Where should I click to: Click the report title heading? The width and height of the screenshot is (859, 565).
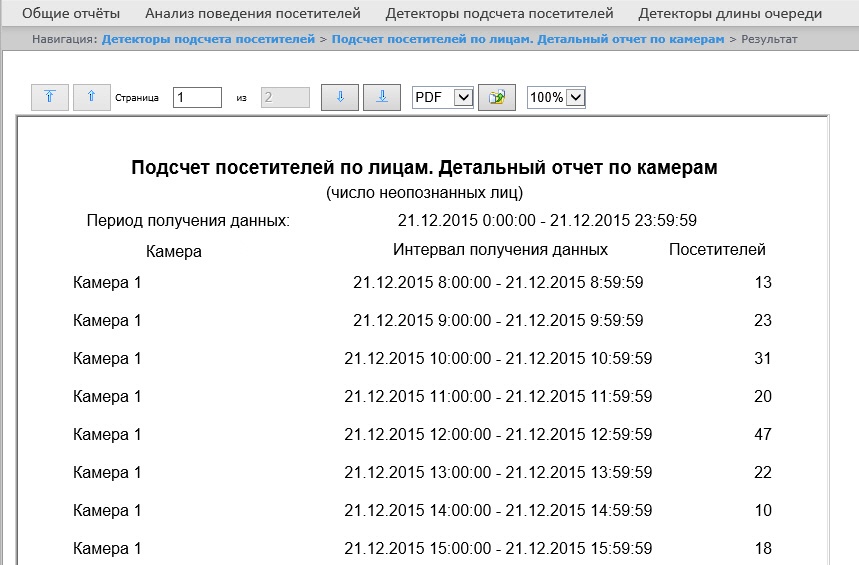pos(424,167)
